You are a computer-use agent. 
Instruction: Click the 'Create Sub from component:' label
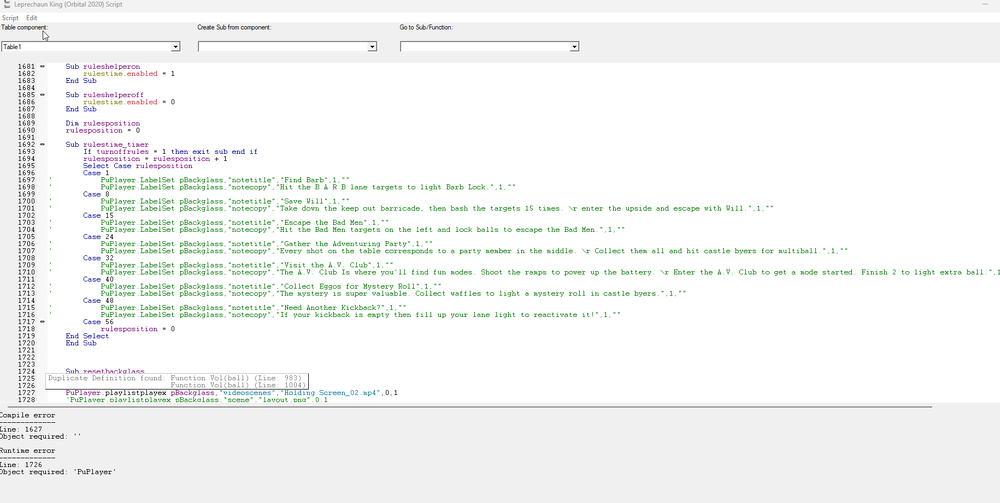tap(234, 28)
